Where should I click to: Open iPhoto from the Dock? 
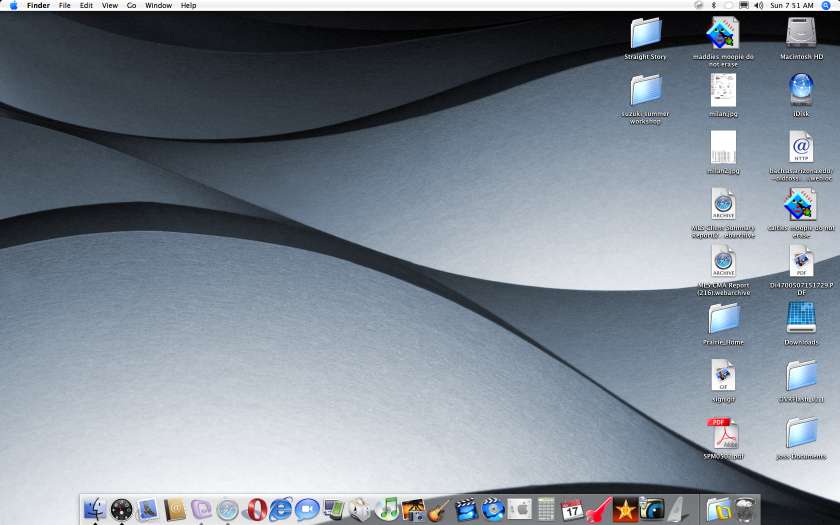pos(413,509)
